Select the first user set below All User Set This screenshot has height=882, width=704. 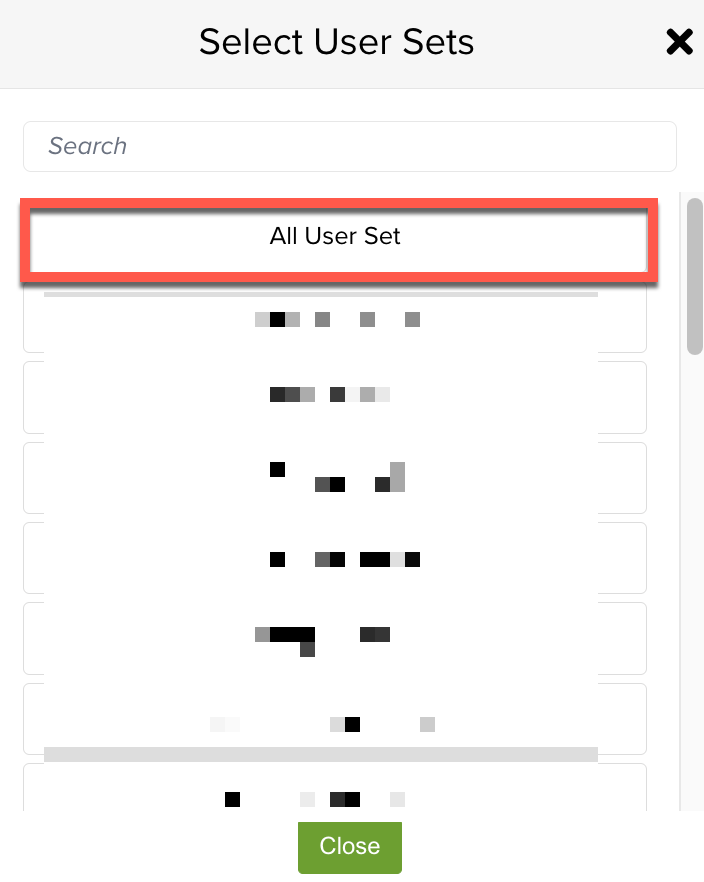coord(335,320)
